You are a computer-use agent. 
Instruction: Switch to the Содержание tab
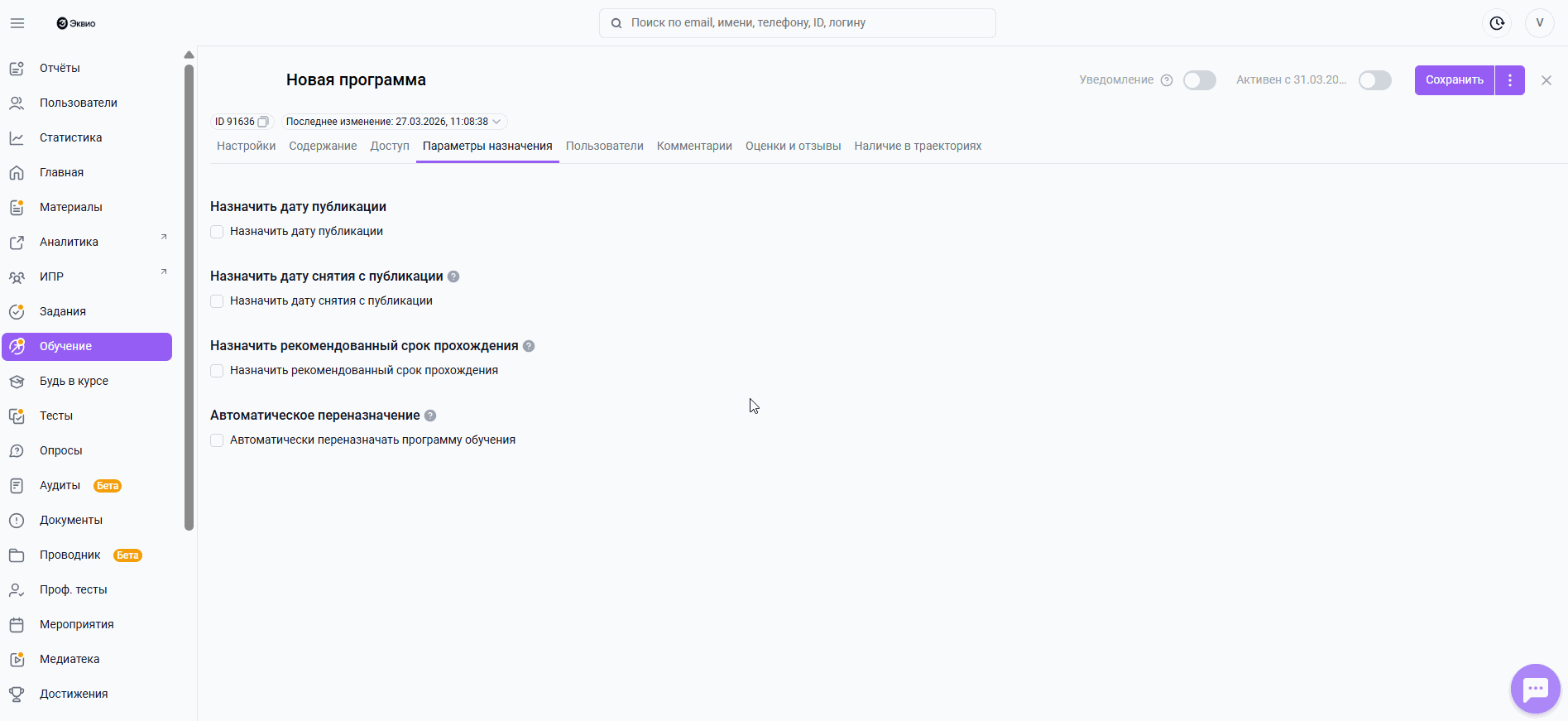point(323,146)
